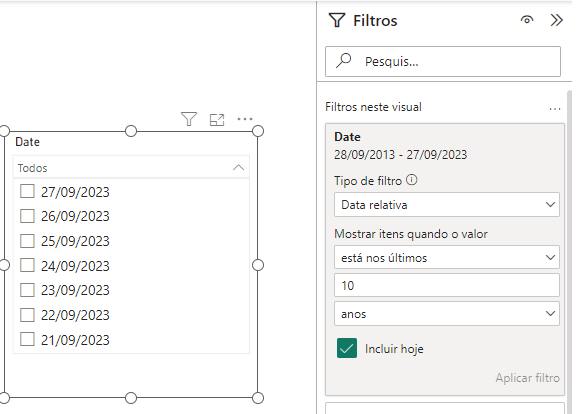Viewport: 581px width, 414px height.
Task: Open the está nos últimos dropdown
Action: pos(446,257)
